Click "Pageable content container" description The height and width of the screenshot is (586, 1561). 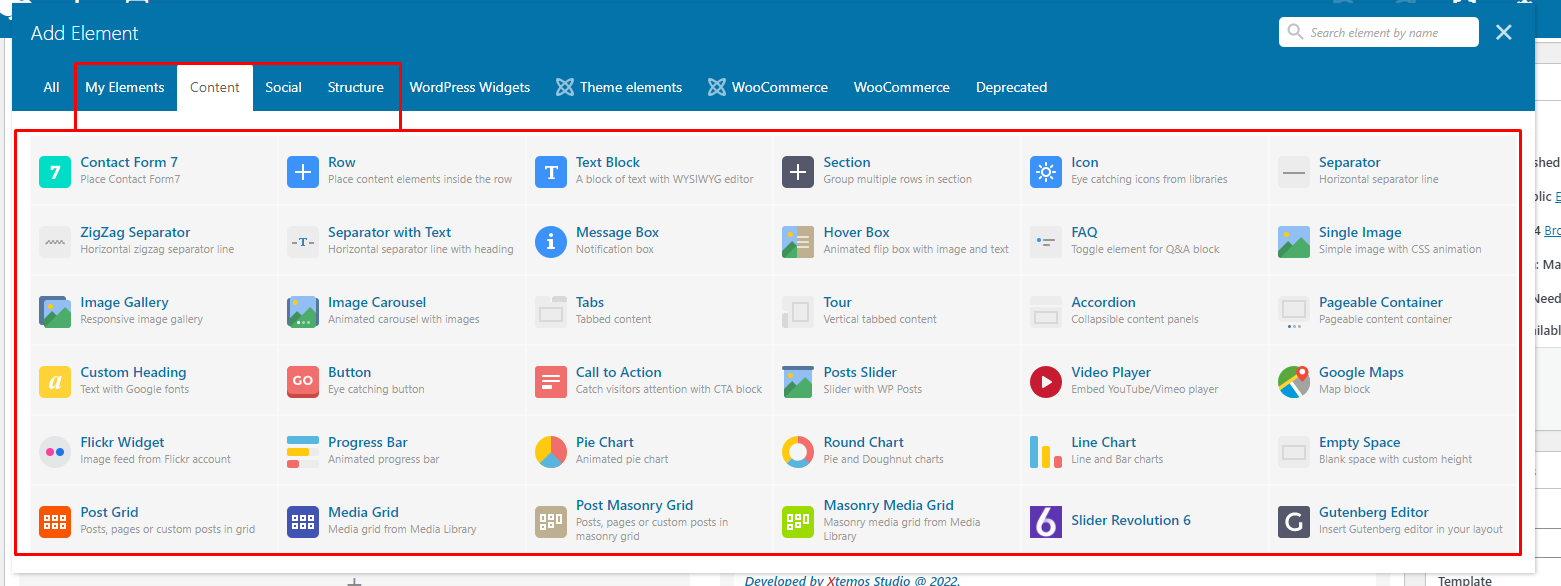pyautogui.click(x=1386, y=319)
